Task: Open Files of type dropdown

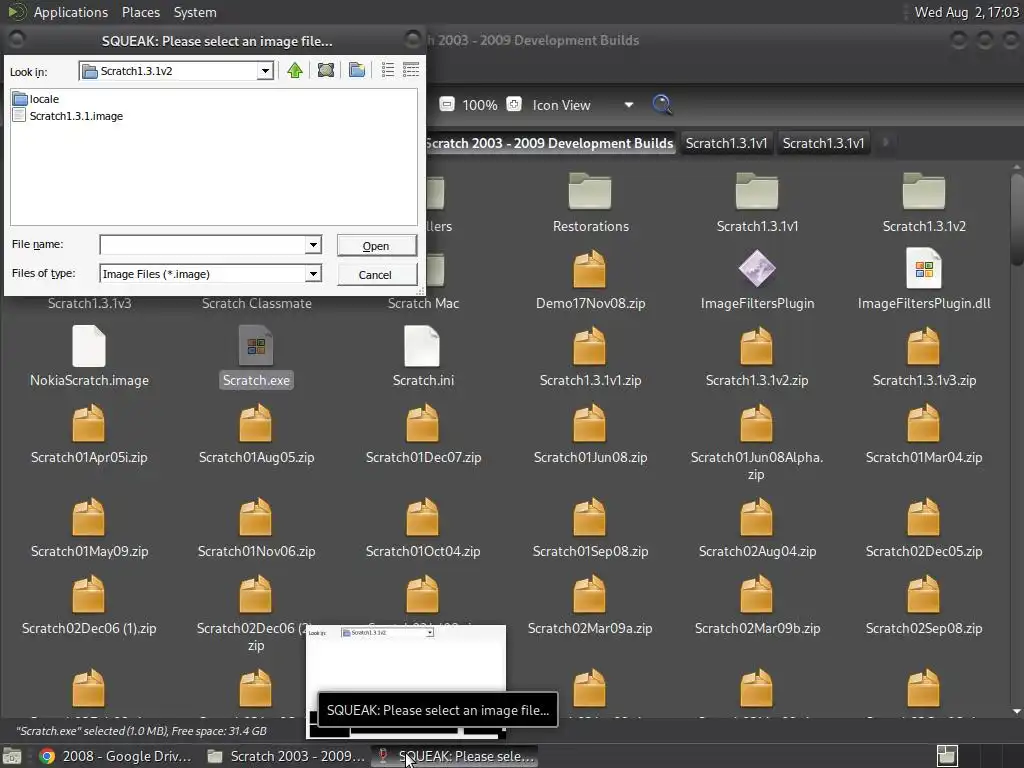Action: tap(313, 274)
